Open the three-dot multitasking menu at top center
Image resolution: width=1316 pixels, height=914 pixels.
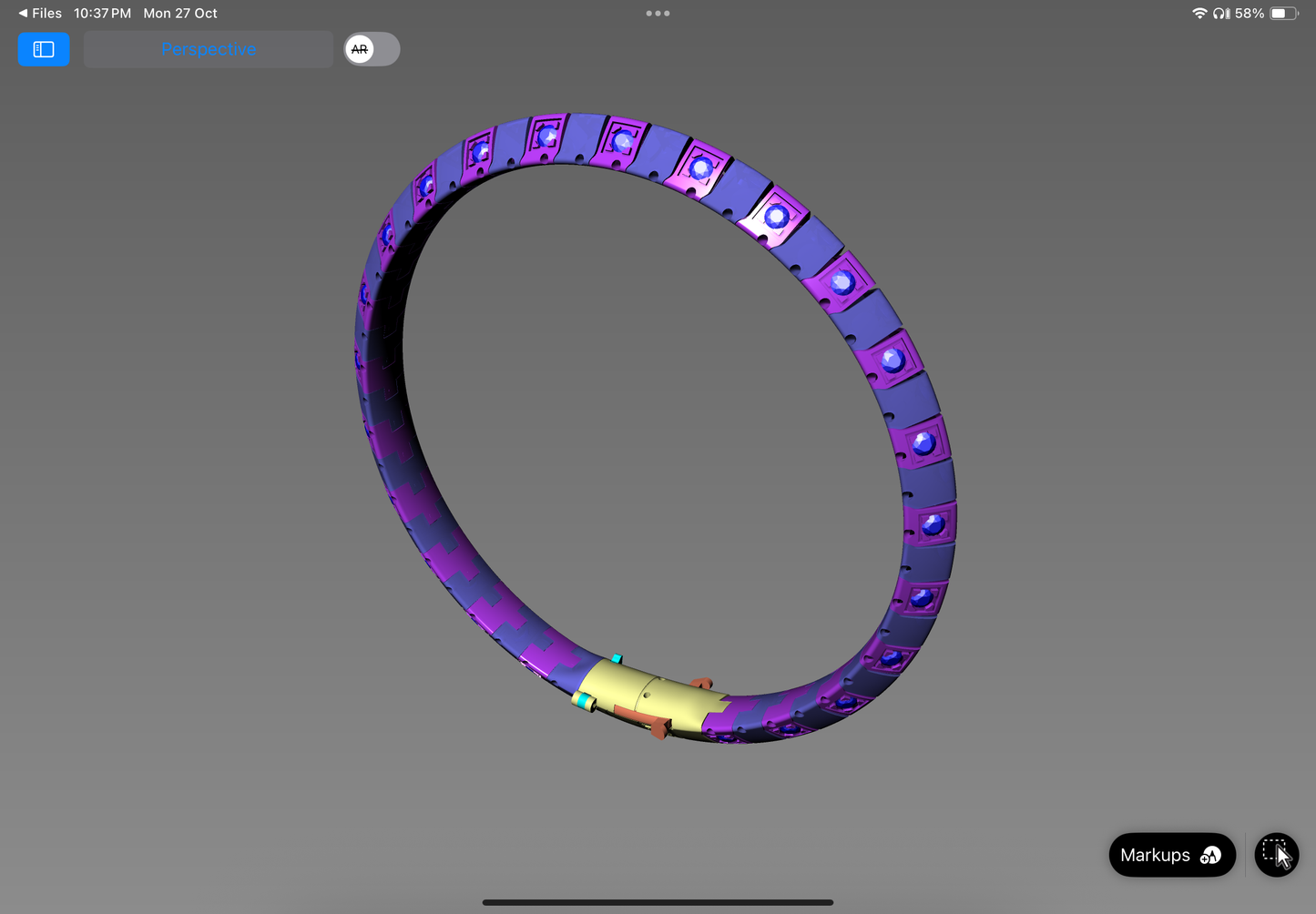[658, 13]
